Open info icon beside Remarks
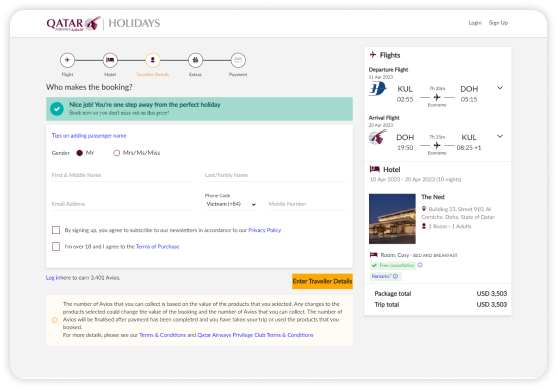The height and width of the screenshot is (389, 557). pyautogui.click(x=395, y=276)
